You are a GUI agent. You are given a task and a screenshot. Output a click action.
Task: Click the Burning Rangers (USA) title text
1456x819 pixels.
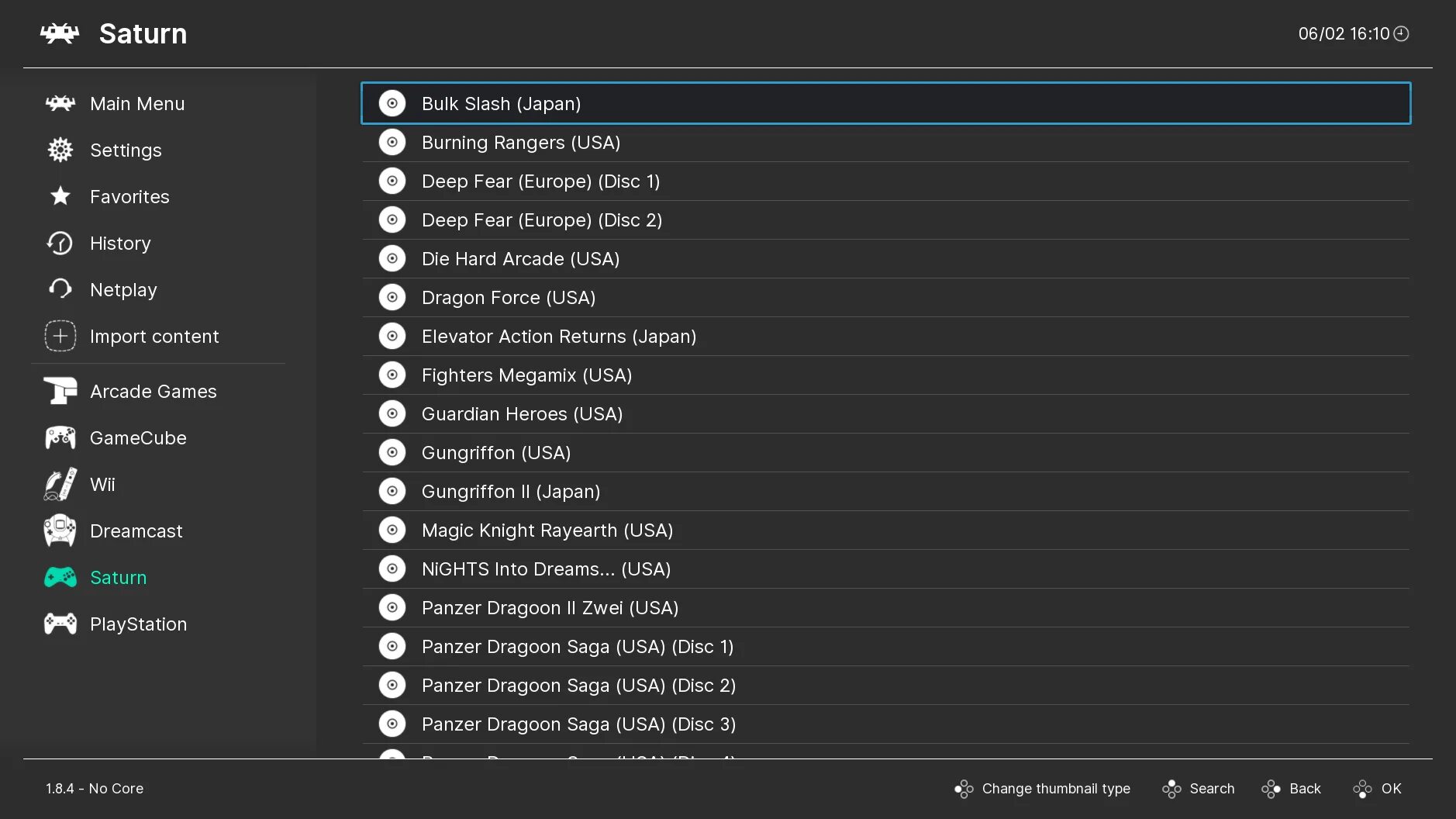[521, 143]
